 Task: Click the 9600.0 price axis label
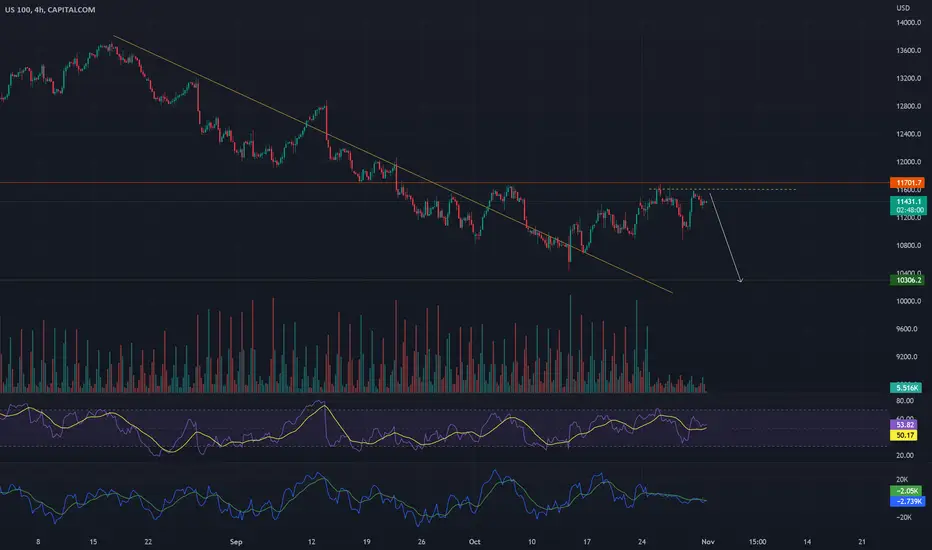(909, 329)
